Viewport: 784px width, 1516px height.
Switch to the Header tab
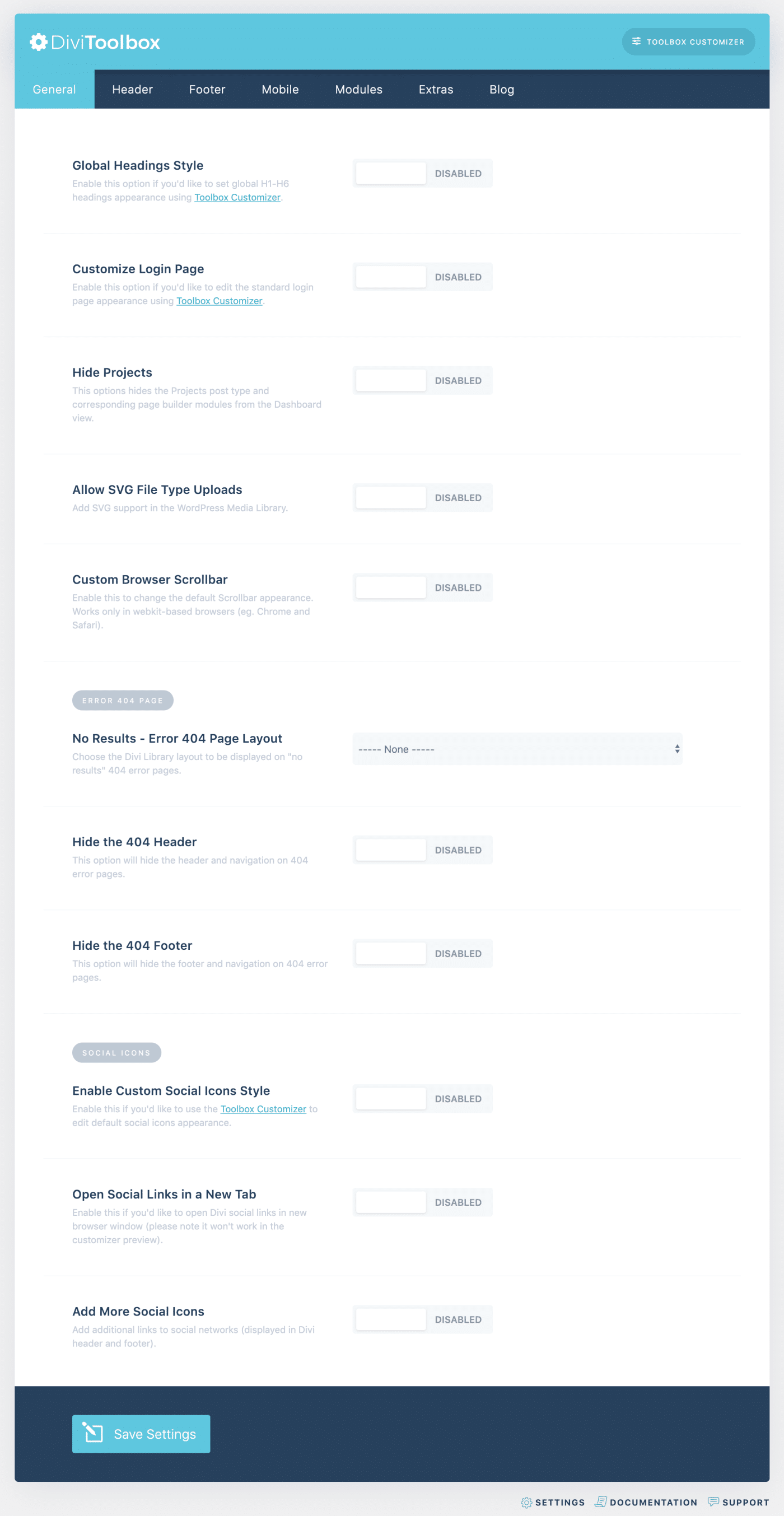132,90
